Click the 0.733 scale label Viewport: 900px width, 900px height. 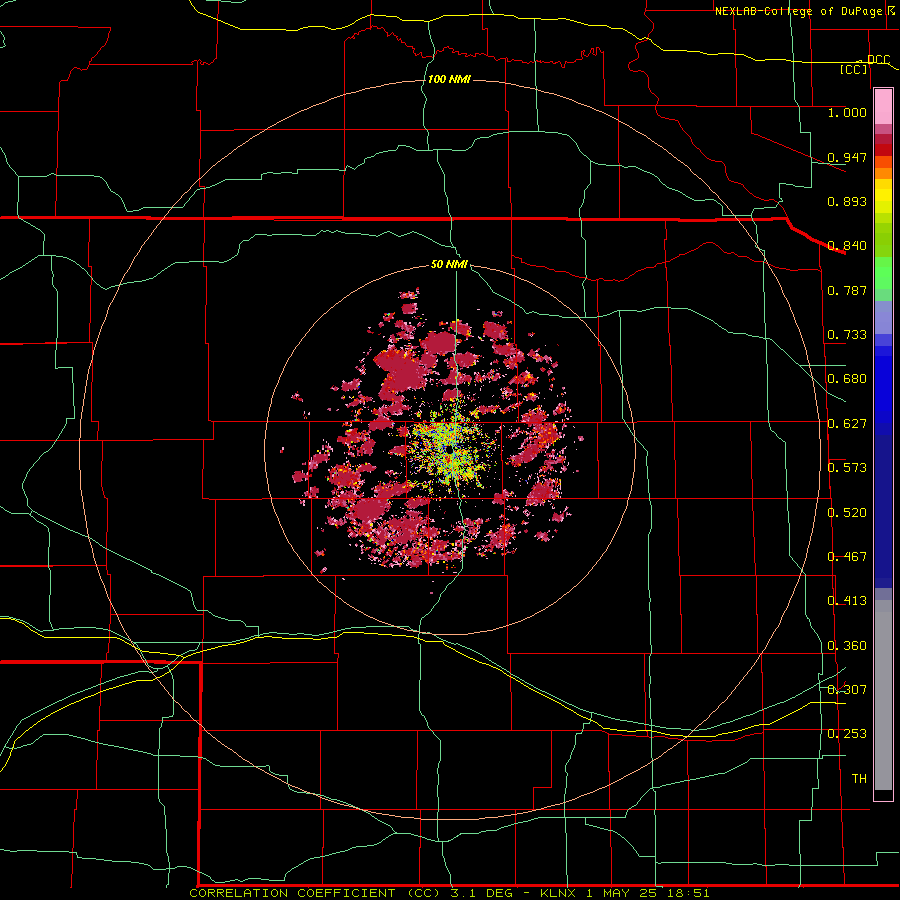[x=847, y=335]
